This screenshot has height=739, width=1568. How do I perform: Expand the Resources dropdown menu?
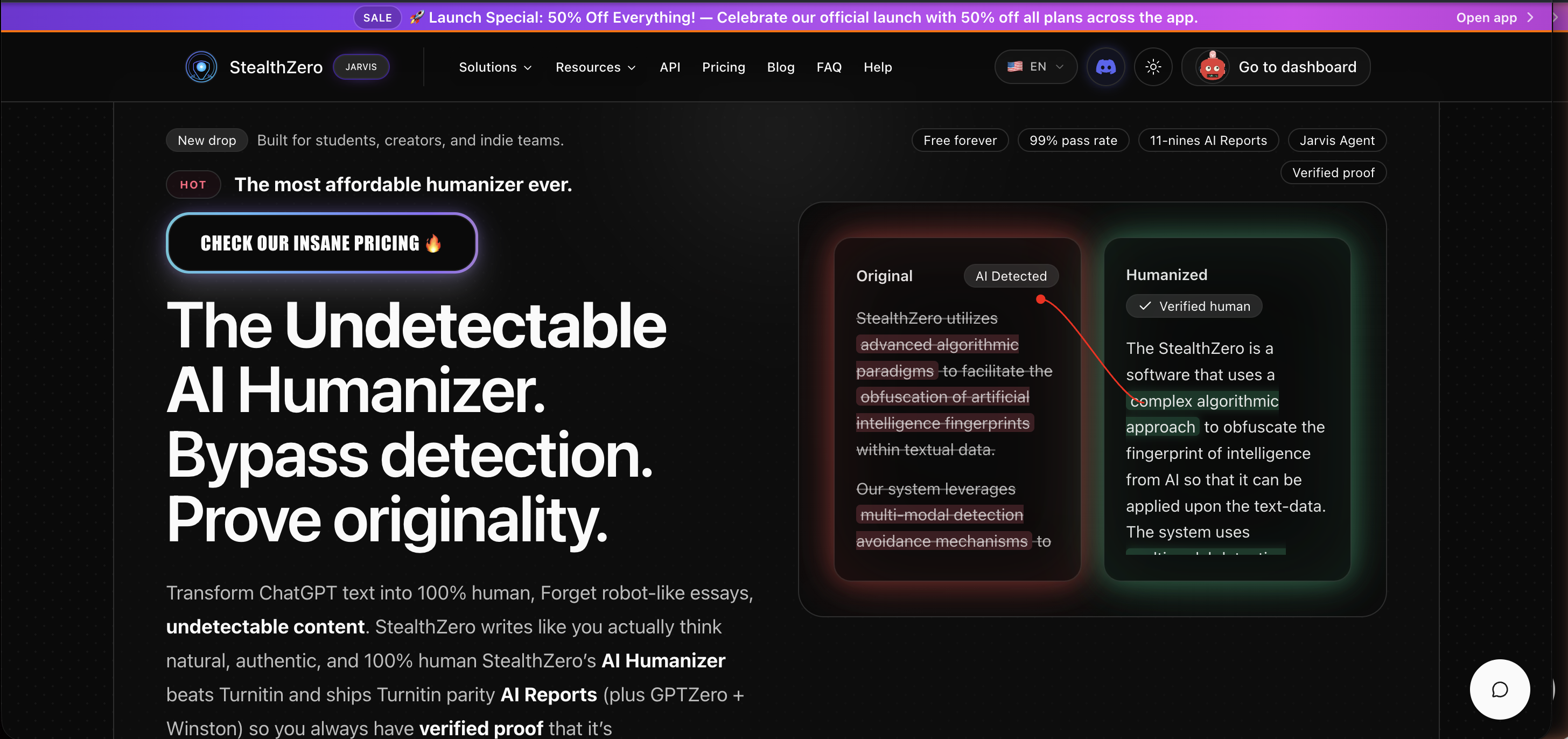point(596,67)
